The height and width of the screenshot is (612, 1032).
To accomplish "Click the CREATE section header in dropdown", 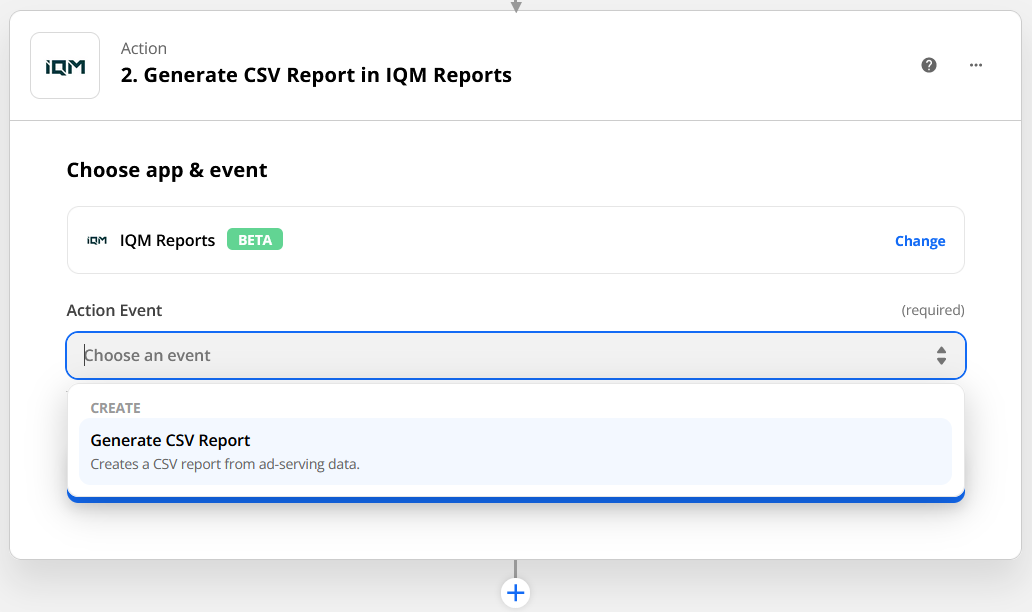I will coord(115,408).
